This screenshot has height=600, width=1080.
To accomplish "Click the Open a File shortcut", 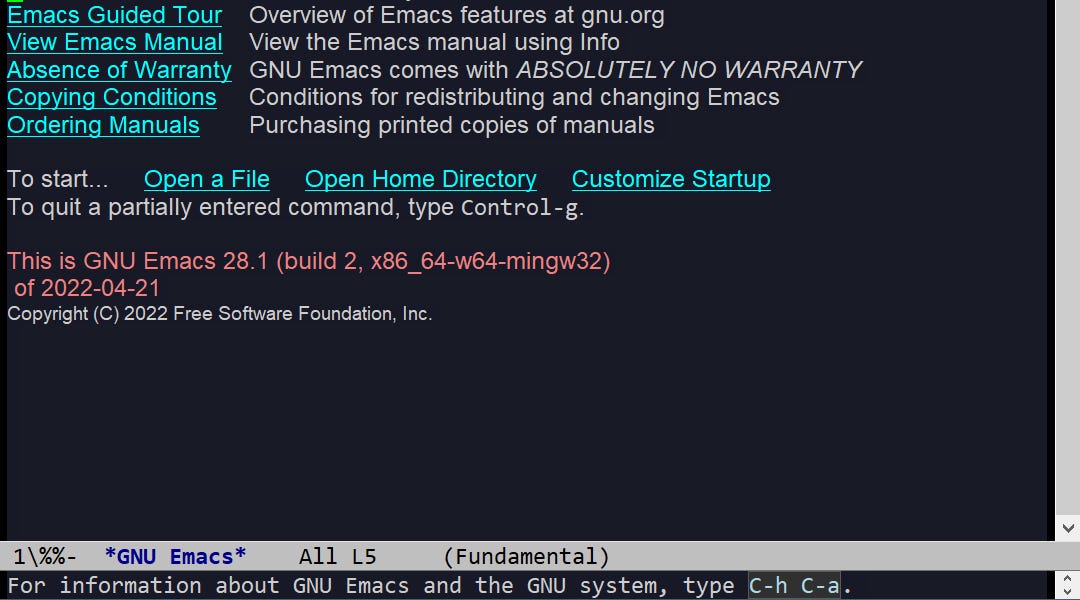I will click(207, 179).
